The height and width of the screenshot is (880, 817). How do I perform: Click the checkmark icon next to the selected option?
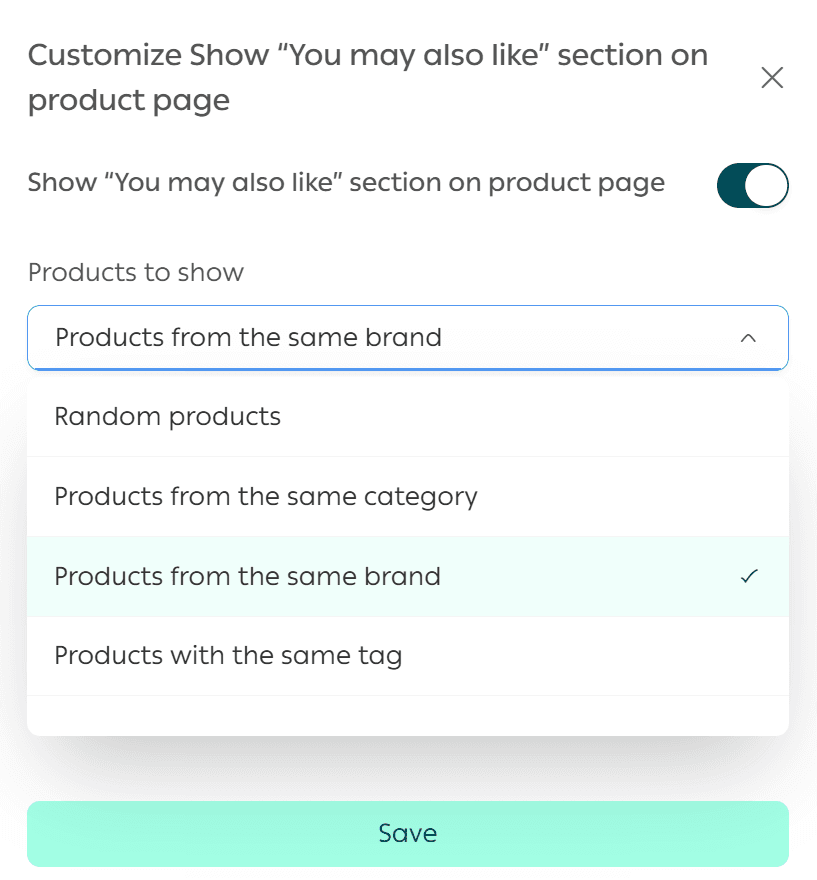click(x=749, y=576)
